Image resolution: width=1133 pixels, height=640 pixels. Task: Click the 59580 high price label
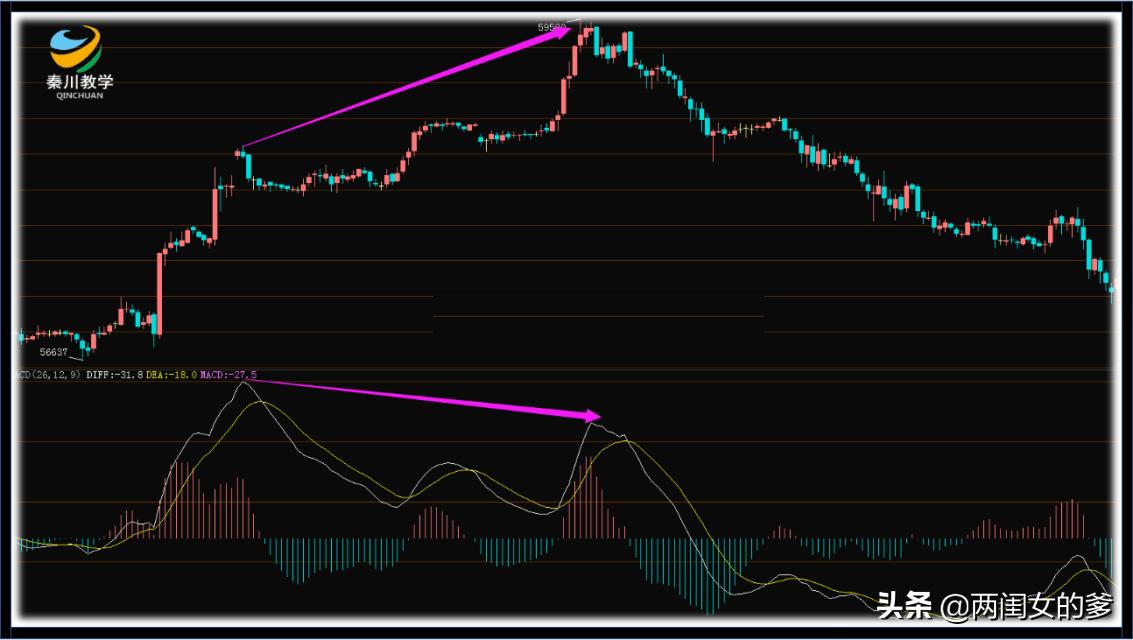[551, 27]
